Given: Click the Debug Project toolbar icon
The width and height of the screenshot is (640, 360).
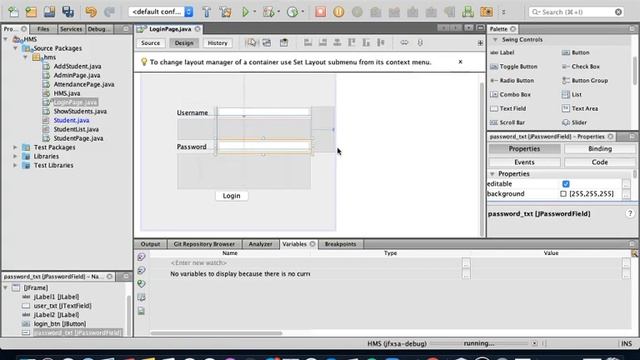Looking at the screenshot, I should point(269,12).
